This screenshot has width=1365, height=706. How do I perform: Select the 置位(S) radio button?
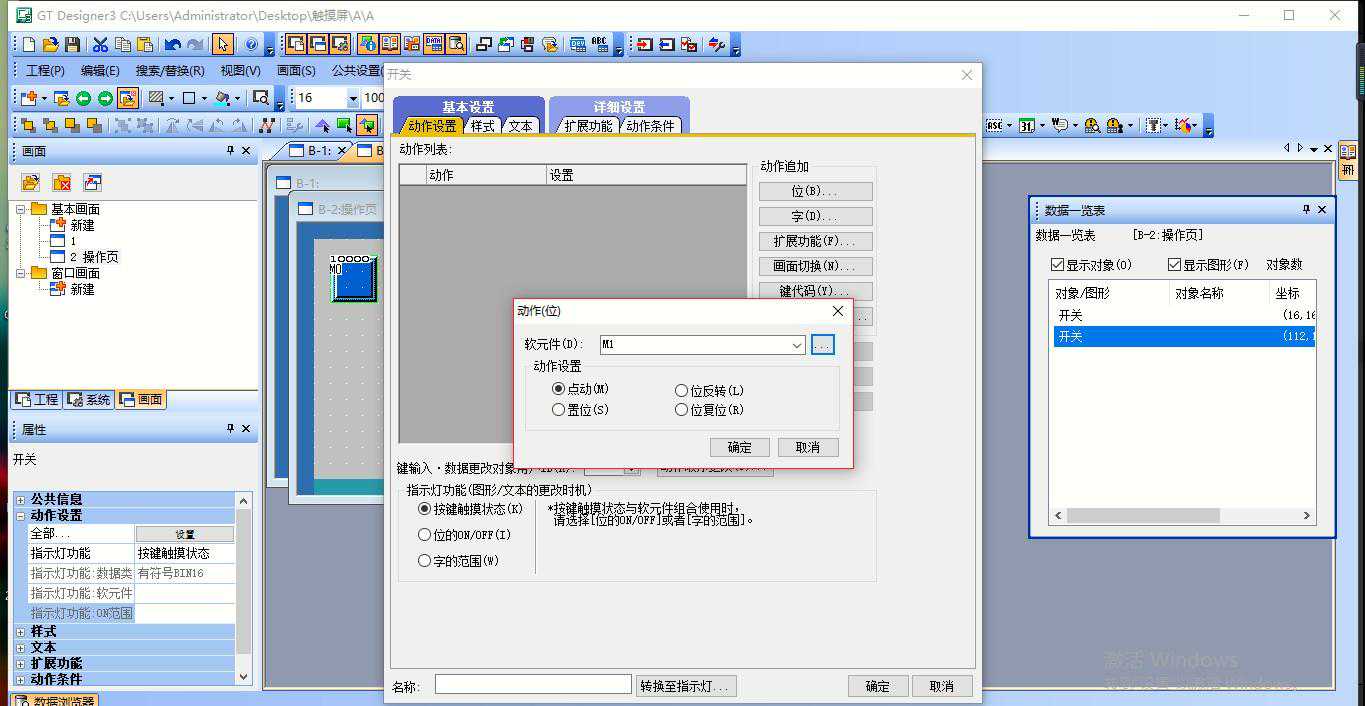point(559,410)
